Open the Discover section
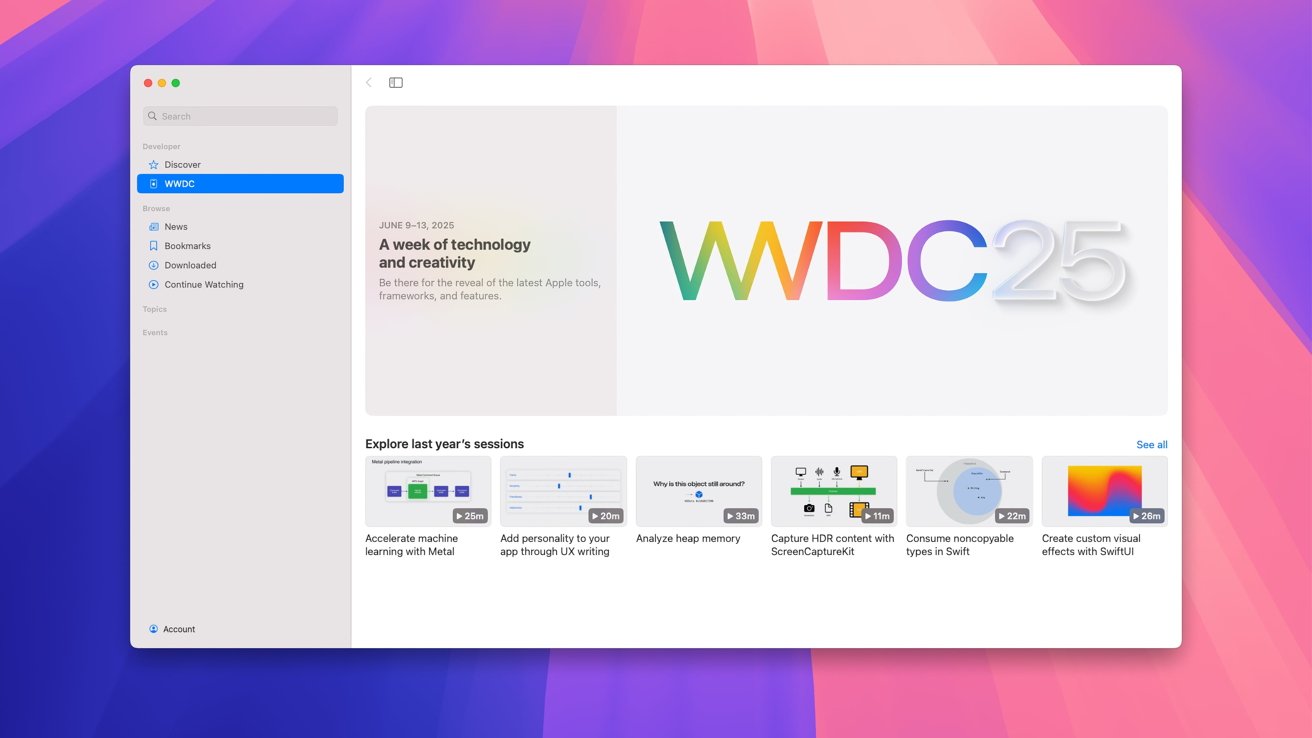Screen dimensions: 1312x738 click(x=240, y=164)
